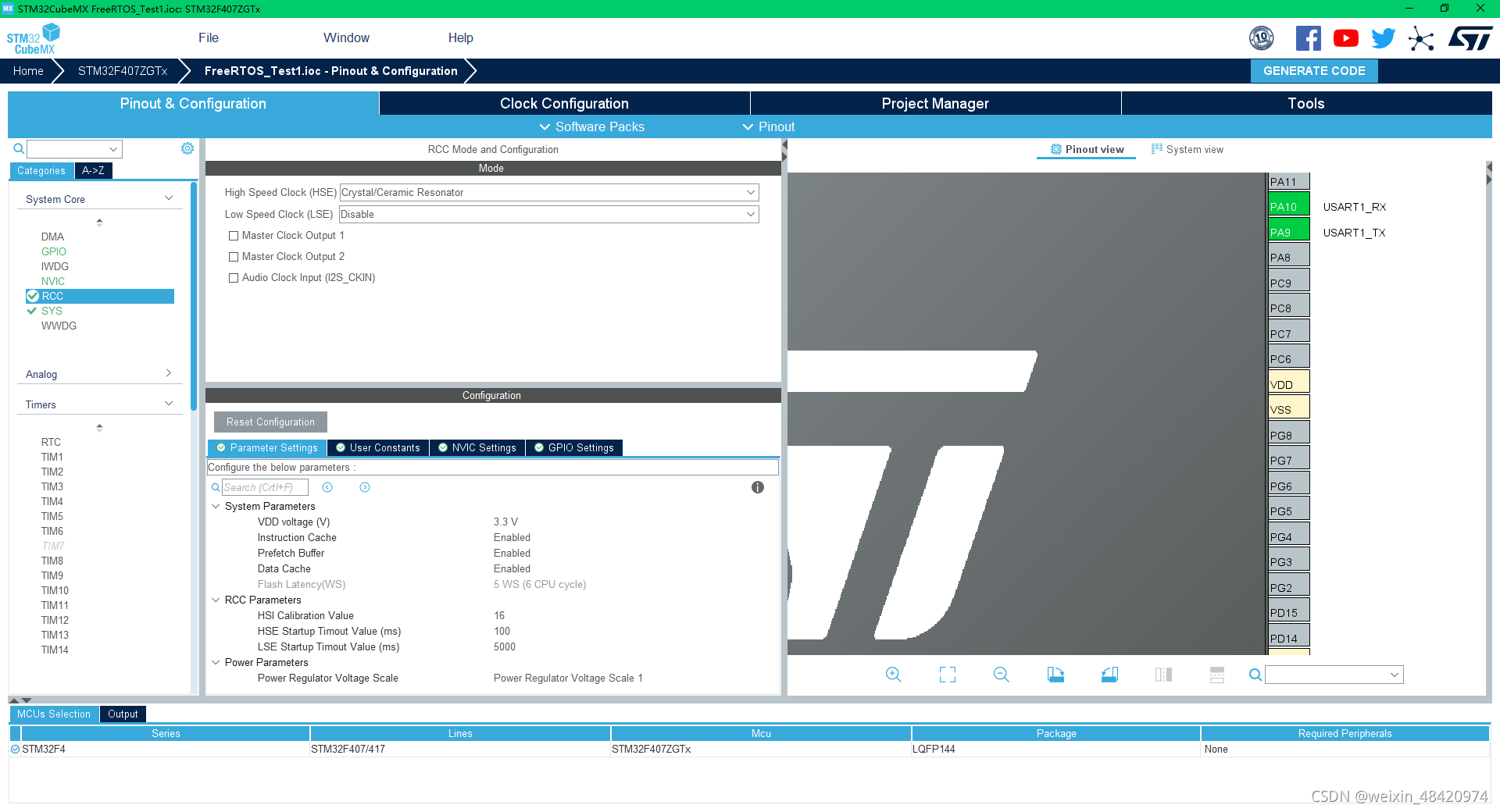Select TIM1 in the Timers list
1500x812 pixels.
pyautogui.click(x=52, y=457)
